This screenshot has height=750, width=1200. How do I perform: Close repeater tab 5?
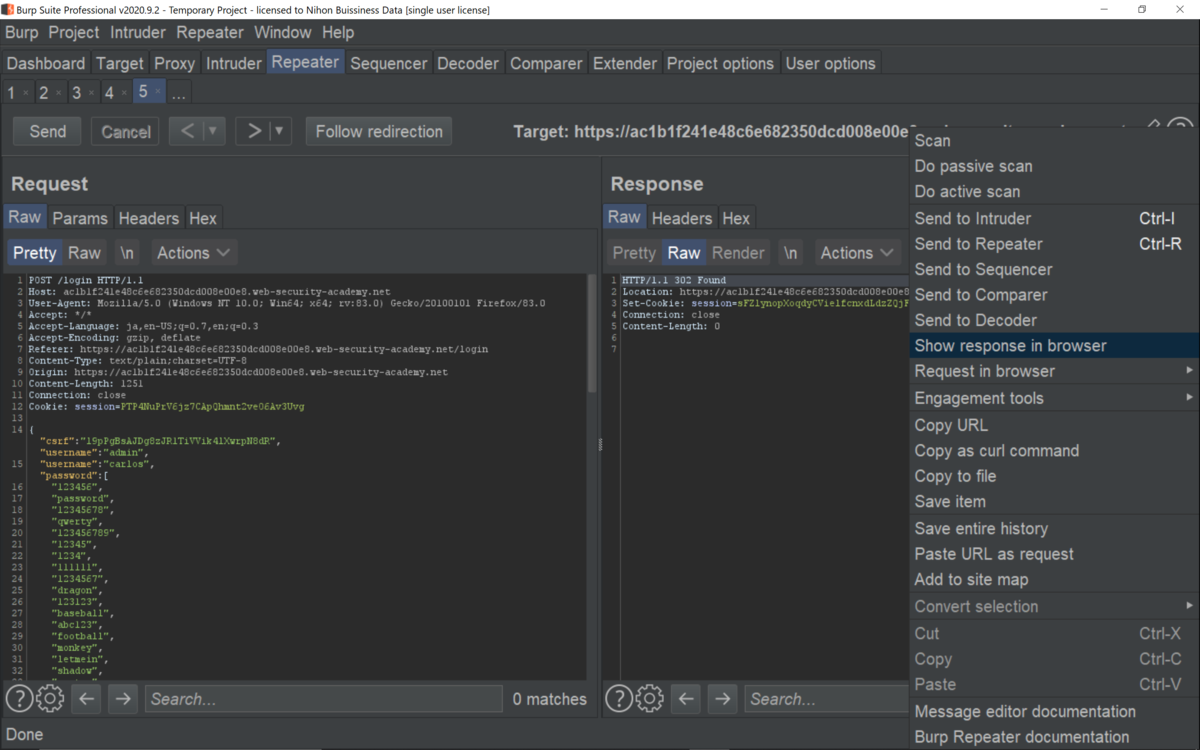[x=158, y=92]
